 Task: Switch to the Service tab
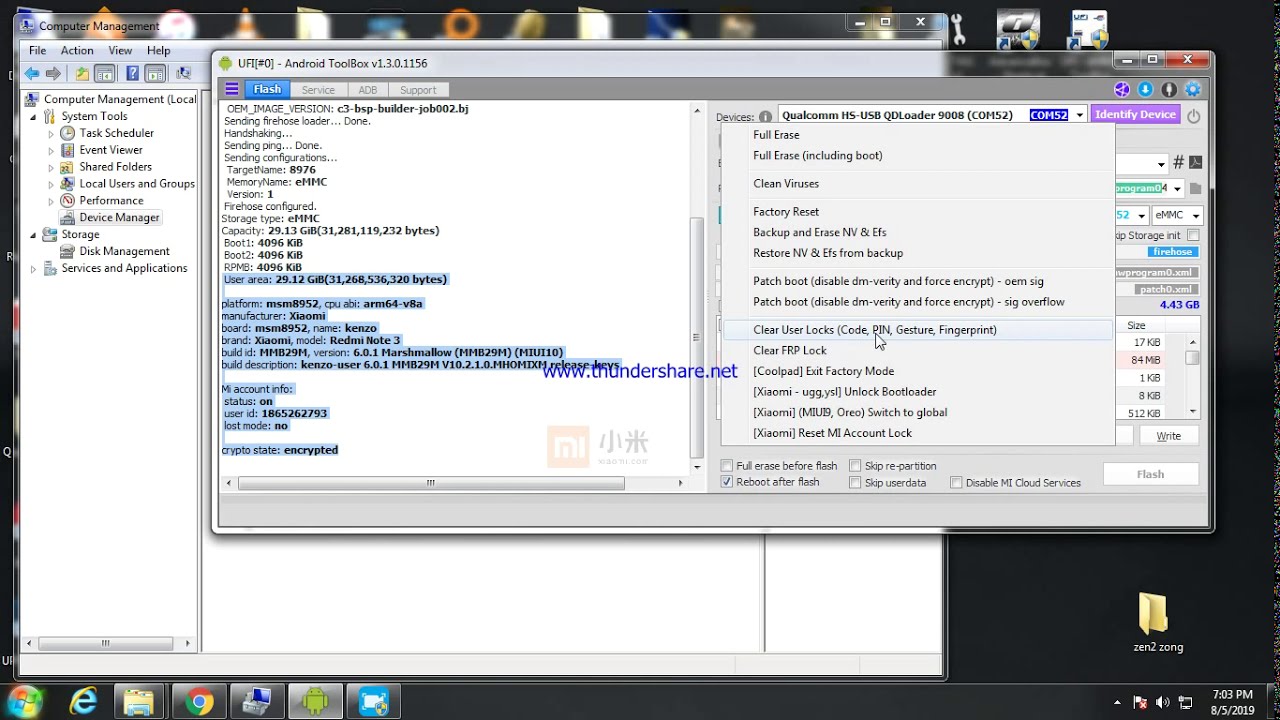point(318,90)
